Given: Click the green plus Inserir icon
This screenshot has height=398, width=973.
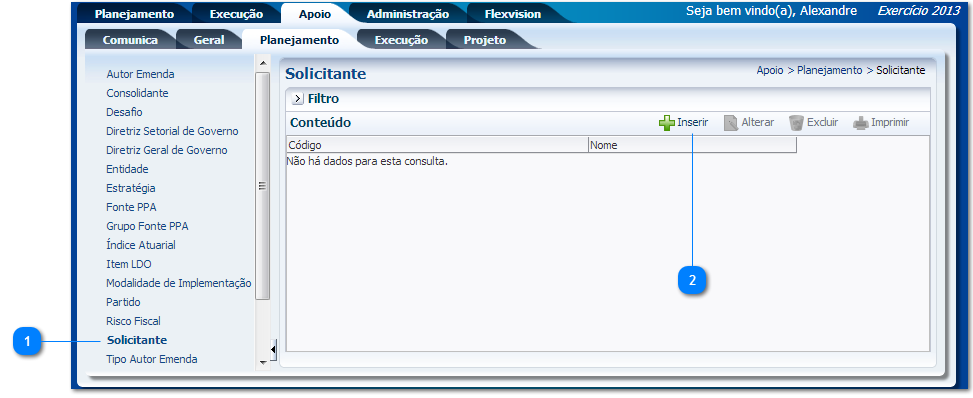Looking at the screenshot, I should tap(666, 123).
